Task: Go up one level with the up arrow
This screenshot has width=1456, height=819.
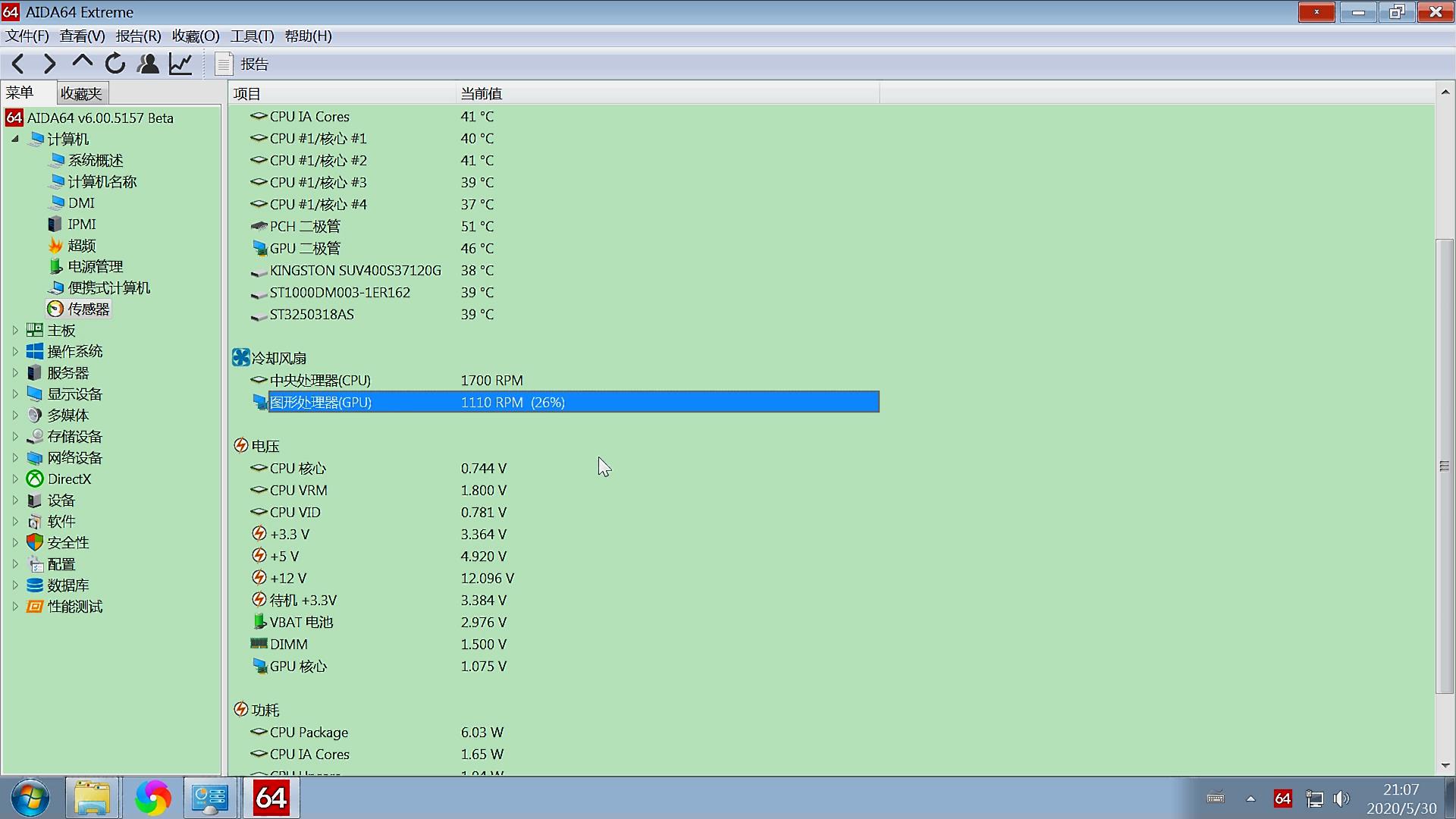Action: click(82, 62)
